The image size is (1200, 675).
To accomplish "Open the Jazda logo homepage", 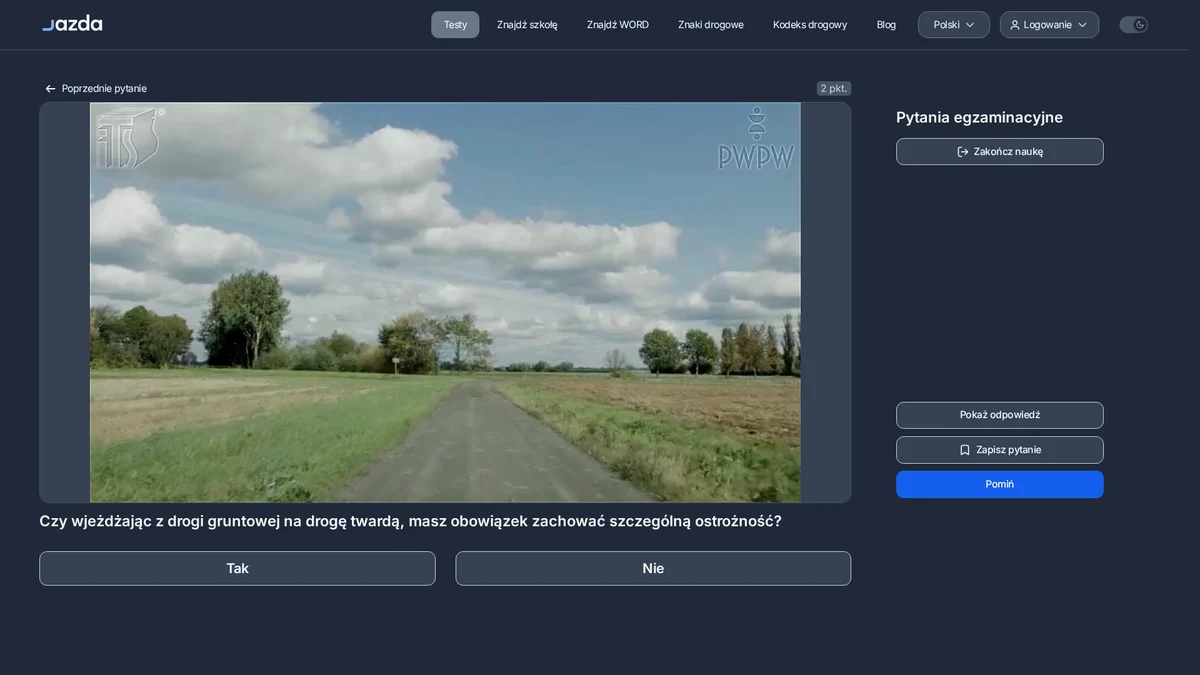I will point(72,24).
